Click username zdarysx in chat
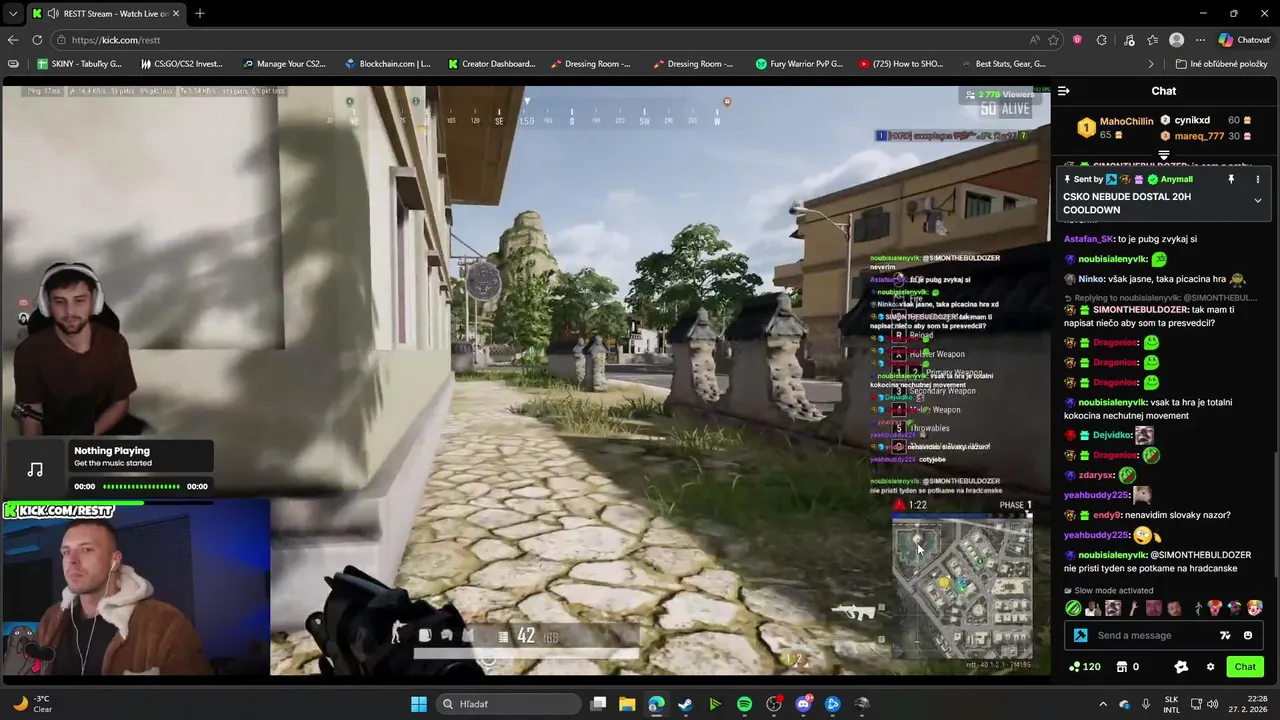Image resolution: width=1280 pixels, height=720 pixels. (x=1096, y=475)
